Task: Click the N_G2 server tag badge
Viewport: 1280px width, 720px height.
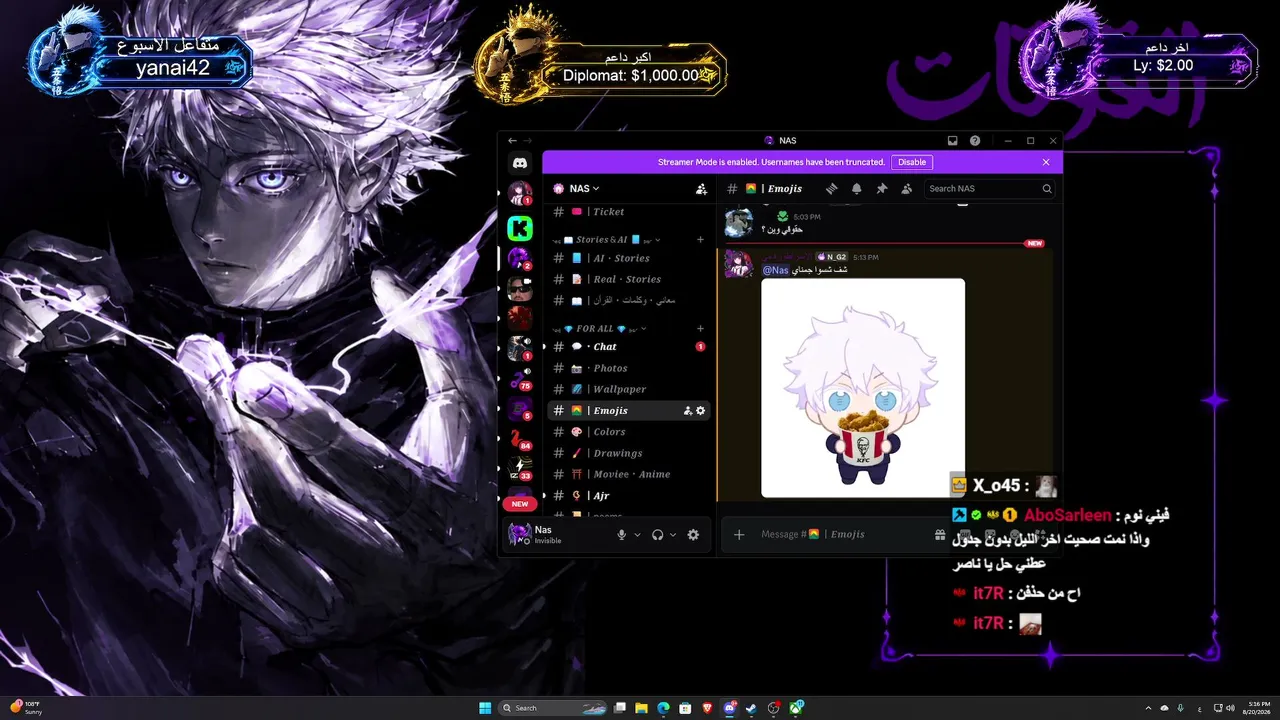Action: coord(832,257)
